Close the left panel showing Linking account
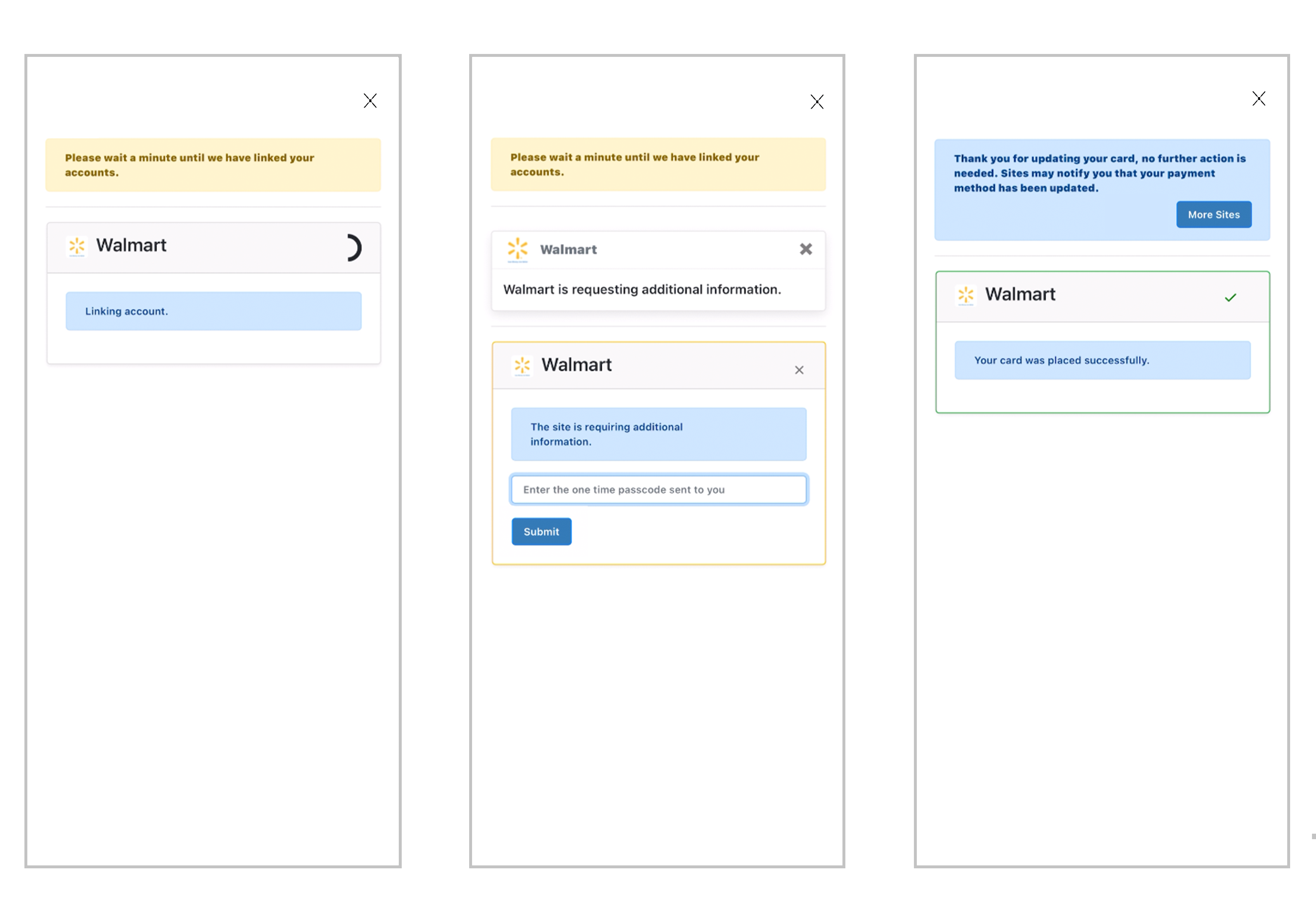 370,101
